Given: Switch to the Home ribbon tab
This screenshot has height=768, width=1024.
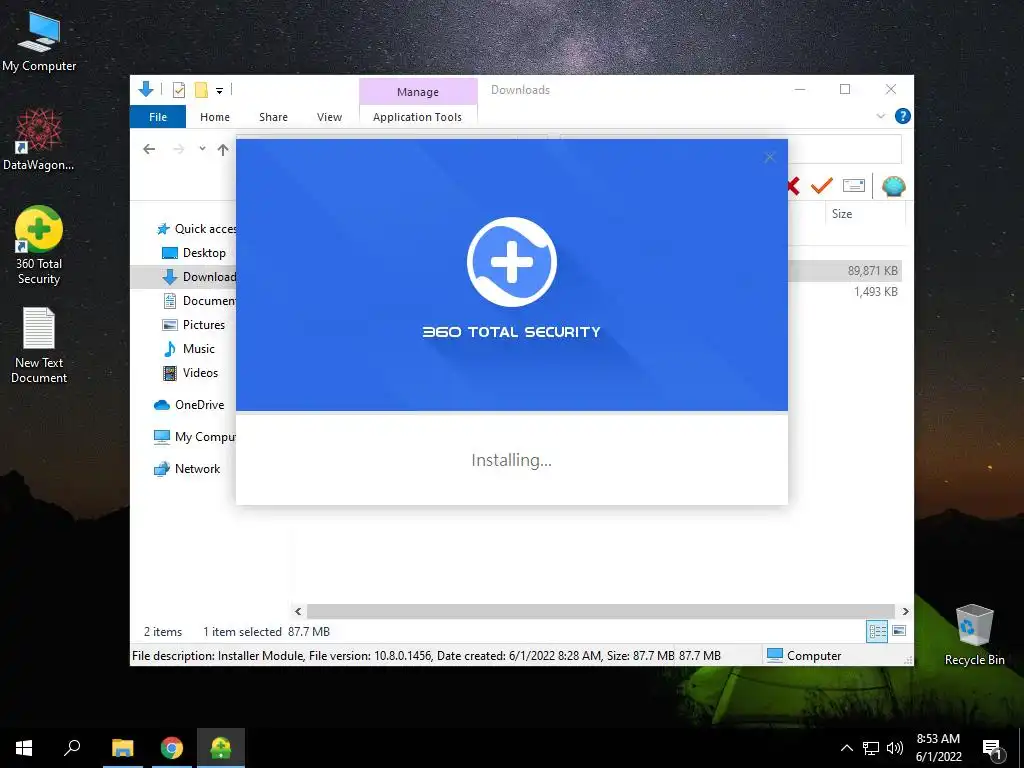Looking at the screenshot, I should [x=215, y=117].
